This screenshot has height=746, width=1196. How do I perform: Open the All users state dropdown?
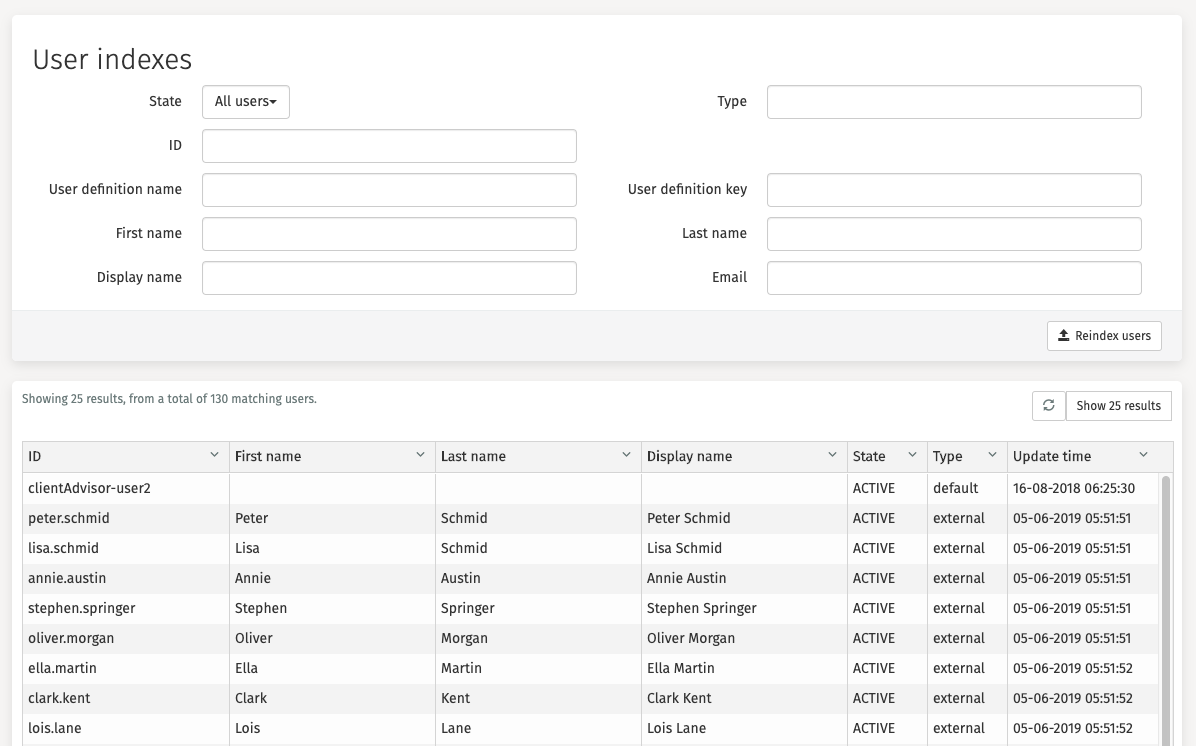[x=245, y=101]
